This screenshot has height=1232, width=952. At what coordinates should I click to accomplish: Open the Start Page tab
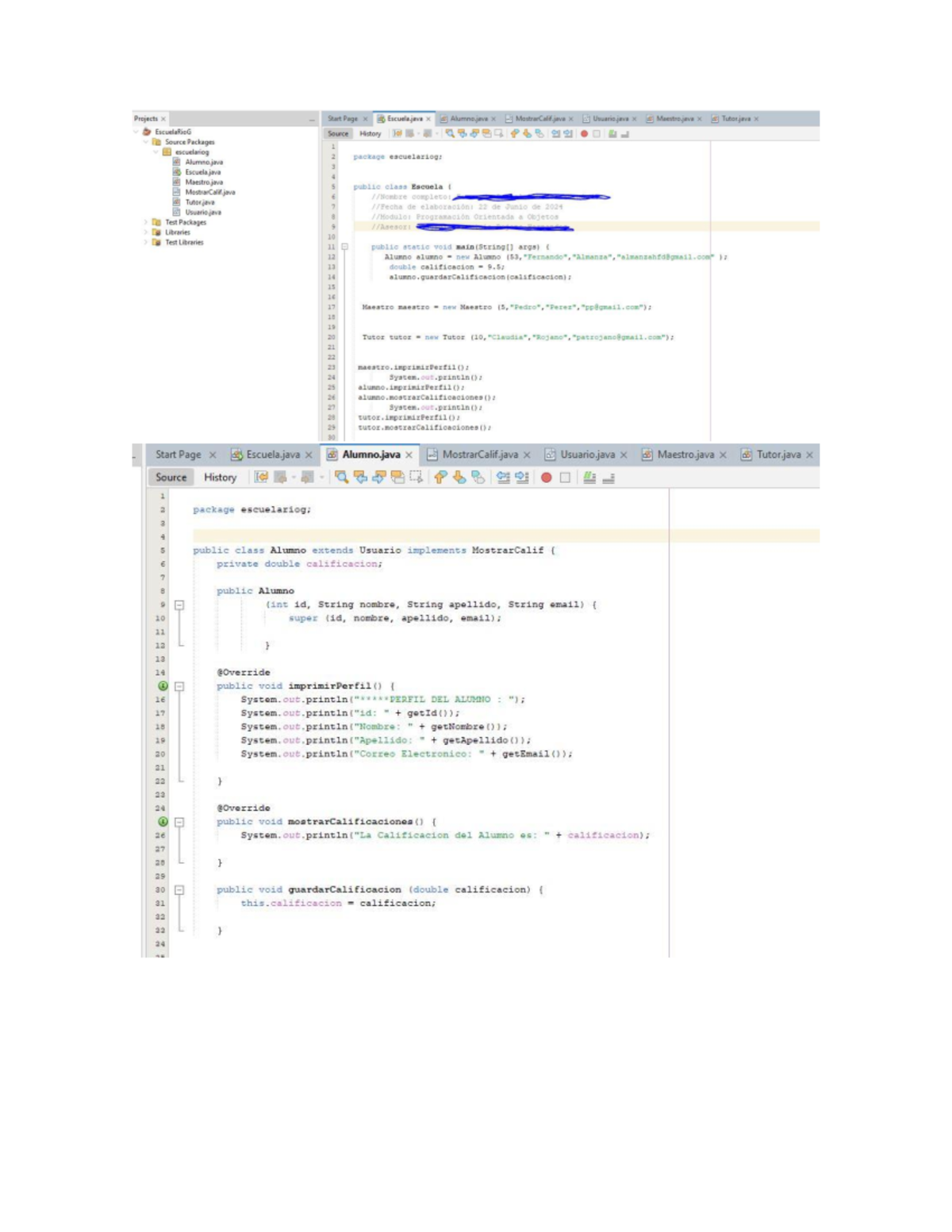click(179, 455)
